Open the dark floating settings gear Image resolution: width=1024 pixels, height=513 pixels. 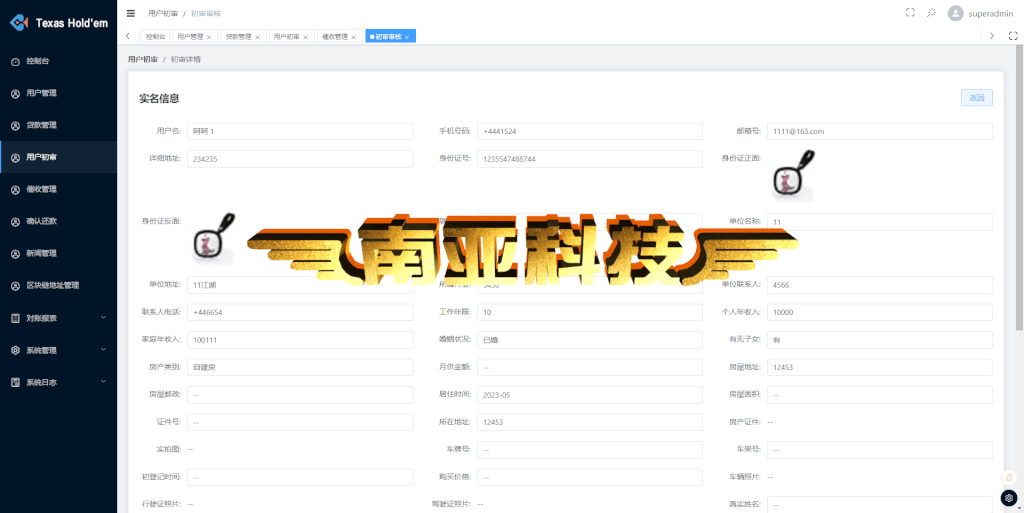(1009, 498)
